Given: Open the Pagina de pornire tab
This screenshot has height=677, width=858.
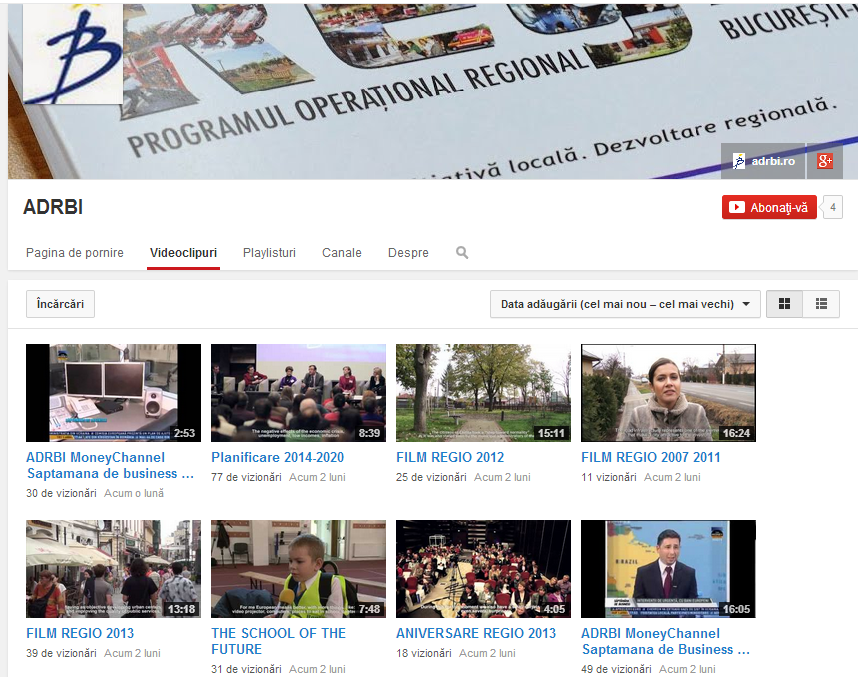Looking at the screenshot, I should pos(75,253).
